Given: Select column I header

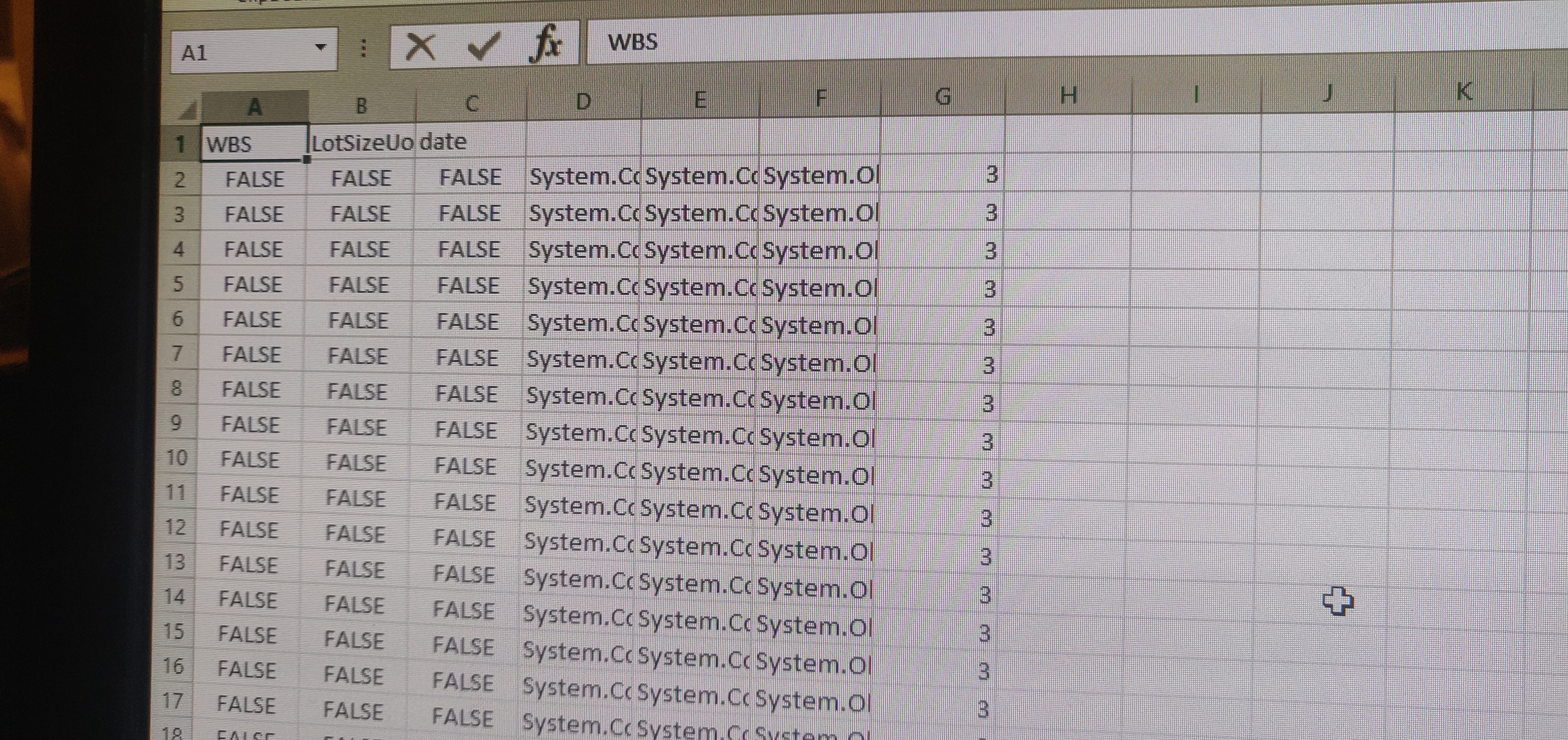Looking at the screenshot, I should pos(1196,94).
